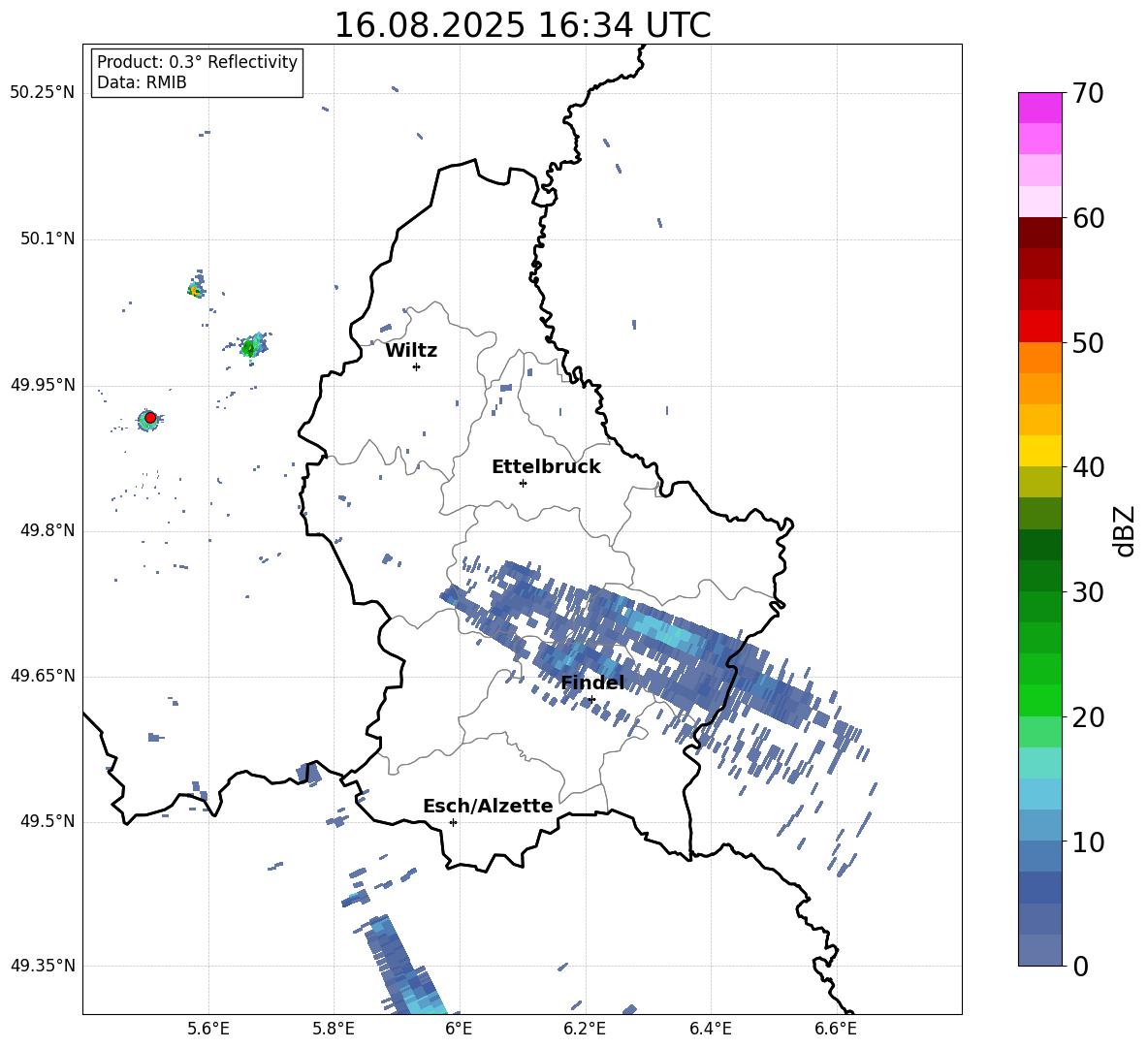Select the Findel city label
Viewport: 1148px width, 1048px height.
pyautogui.click(x=592, y=683)
